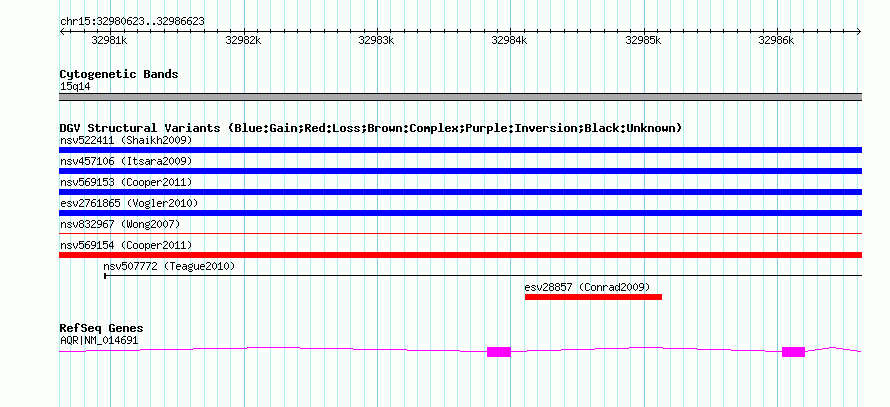Click the 32981k ruler tick label
The height and width of the screenshot is (407, 890).
tap(110, 40)
